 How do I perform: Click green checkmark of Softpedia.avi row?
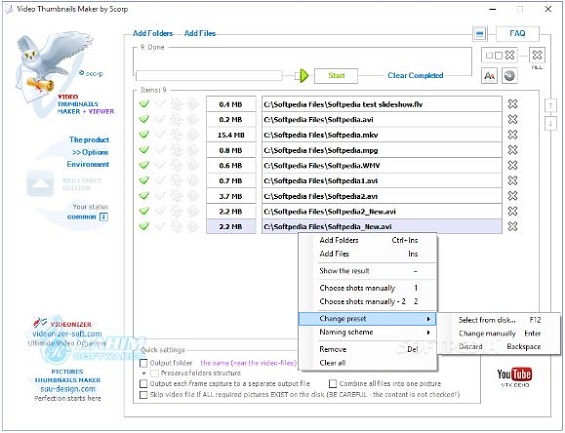[x=144, y=119]
